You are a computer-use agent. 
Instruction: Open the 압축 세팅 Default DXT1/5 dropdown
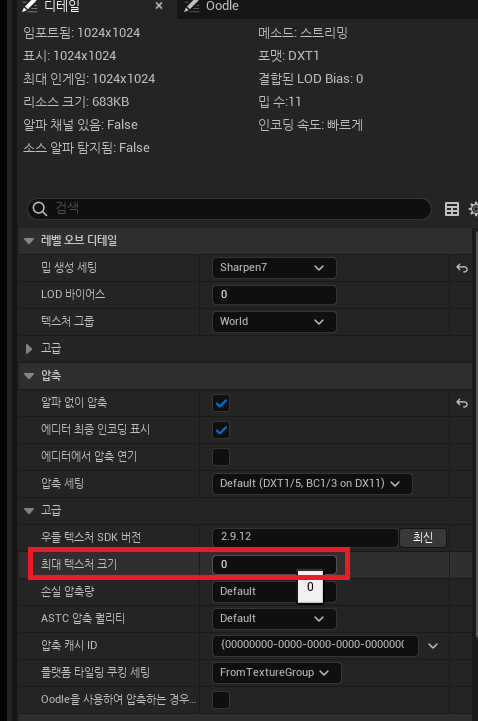(312, 484)
